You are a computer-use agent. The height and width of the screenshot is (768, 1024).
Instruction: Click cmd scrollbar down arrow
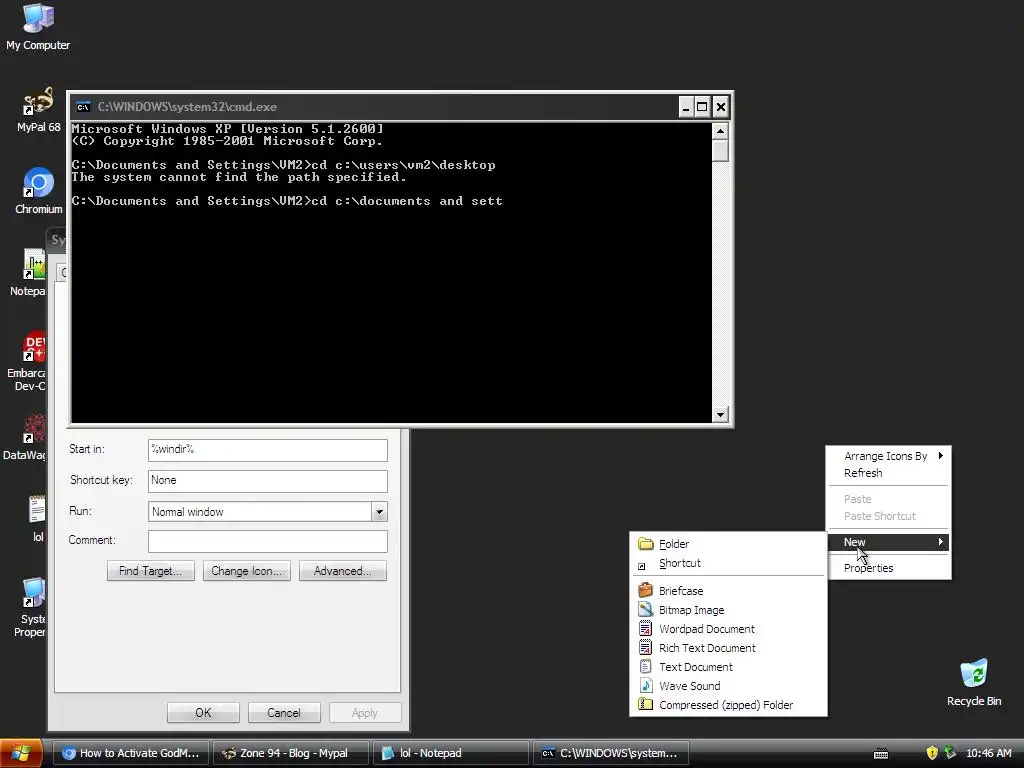tap(720, 414)
